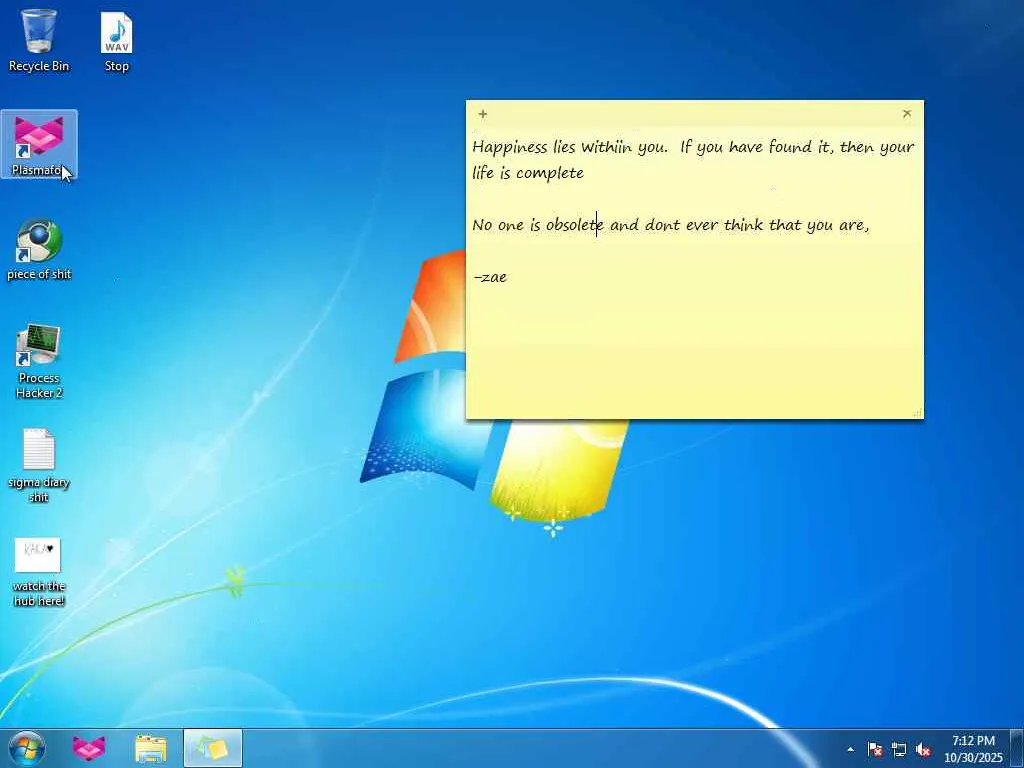This screenshot has width=1024, height=768.
Task: Add a new sticky note with plus
Action: tap(483, 114)
